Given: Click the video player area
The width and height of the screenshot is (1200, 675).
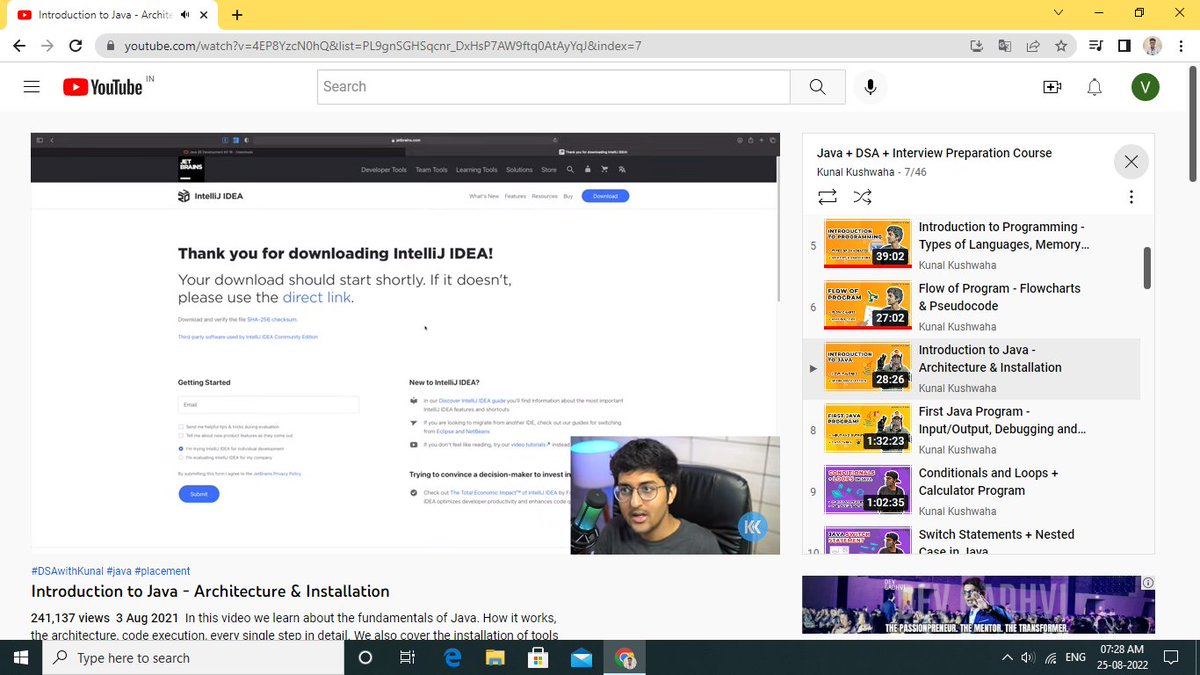Looking at the screenshot, I should coord(405,343).
